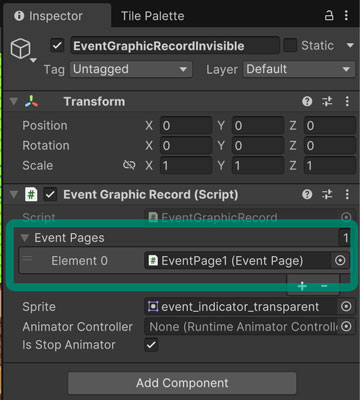Open the Element 0 object picker circle
360x400 pixels.
point(340,261)
